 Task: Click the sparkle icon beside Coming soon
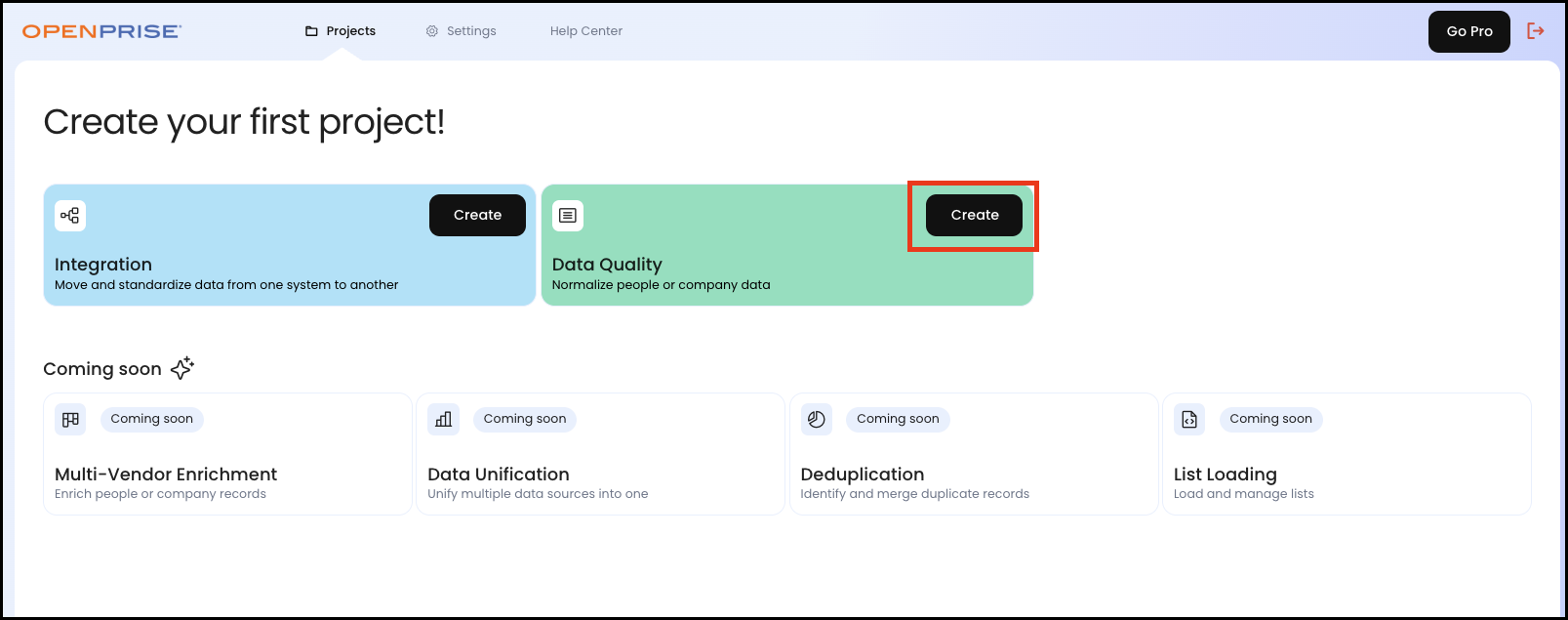182,368
